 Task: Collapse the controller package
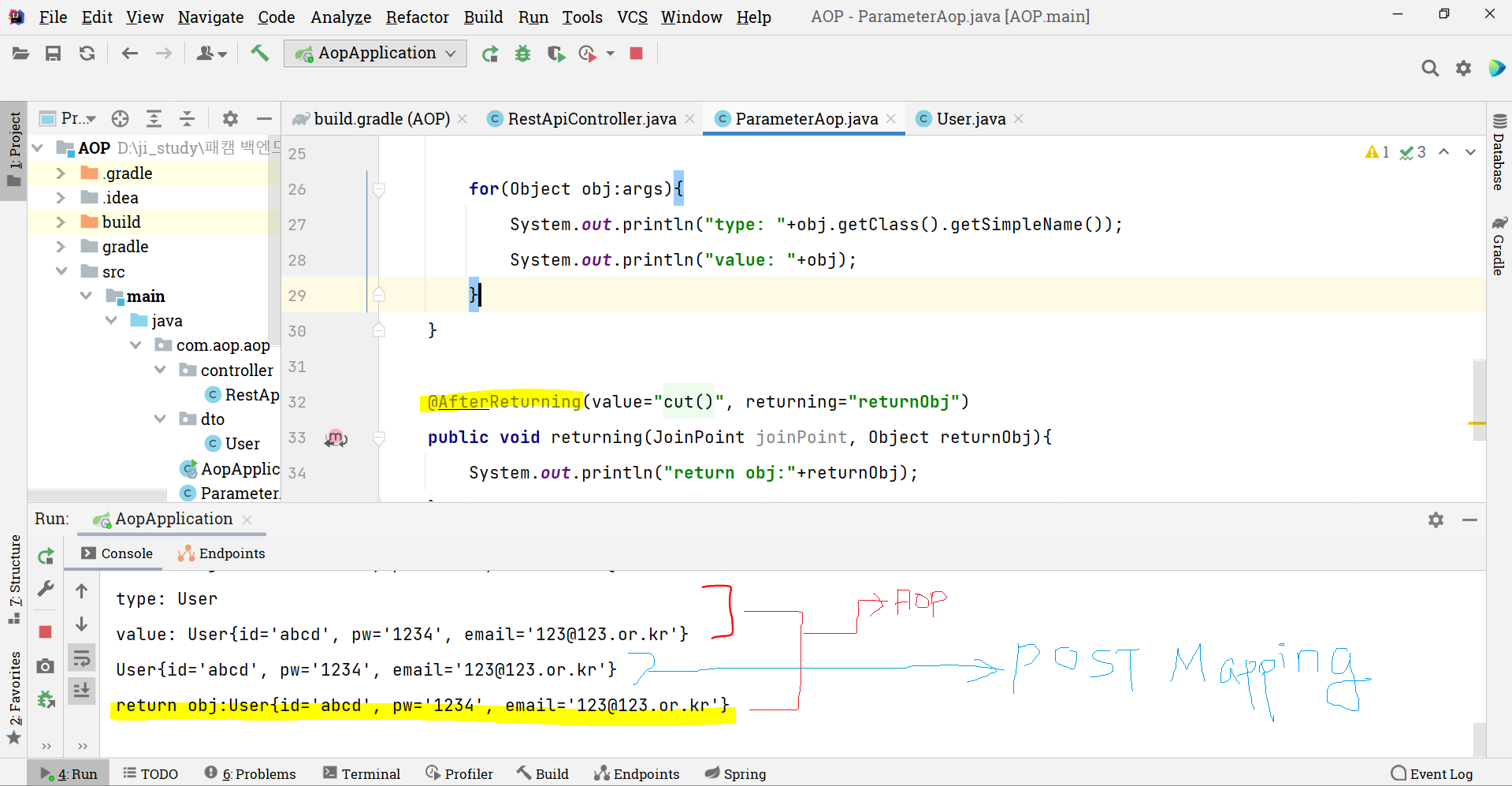coord(160,370)
